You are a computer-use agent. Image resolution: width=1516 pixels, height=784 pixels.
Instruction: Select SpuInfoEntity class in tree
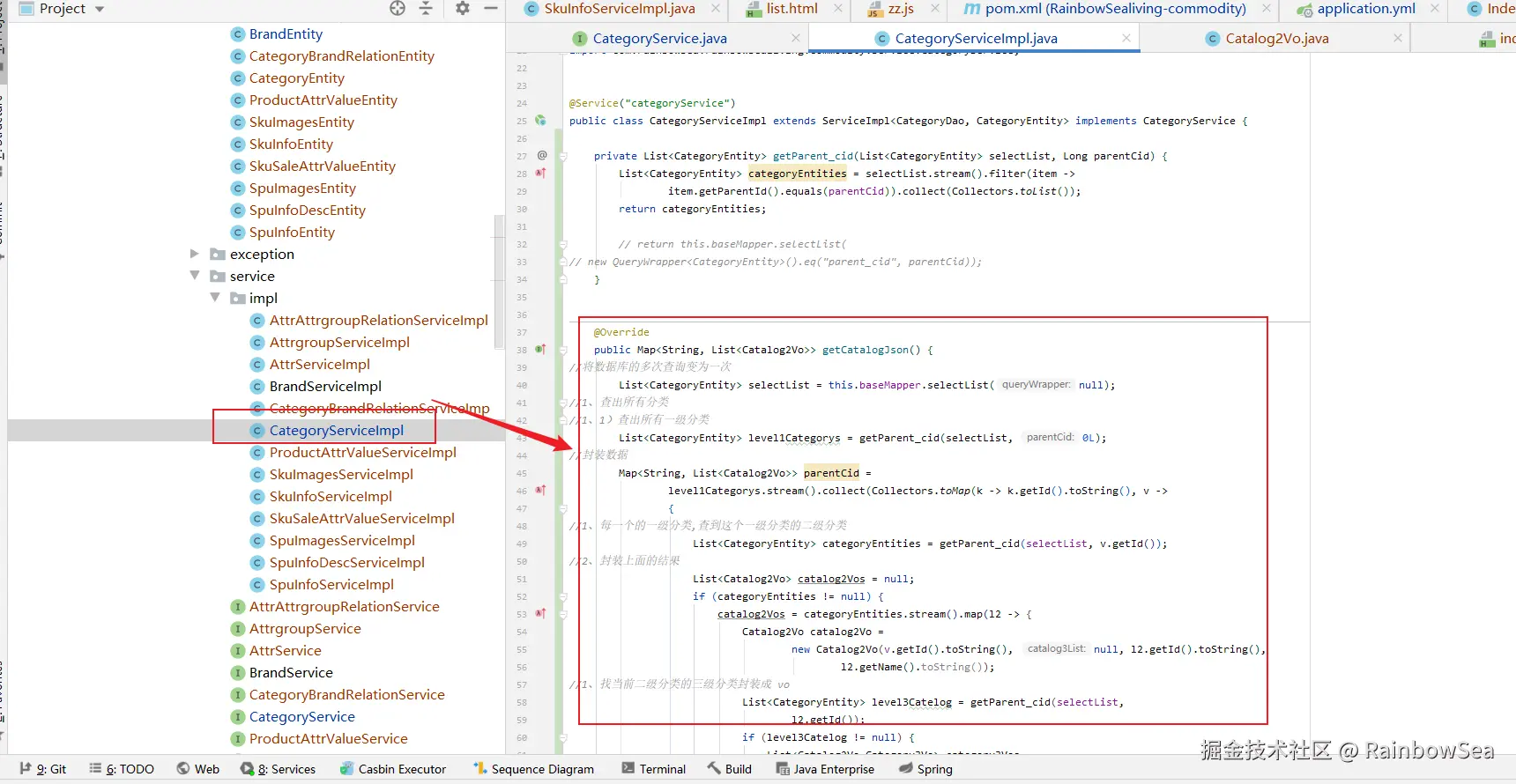292,232
